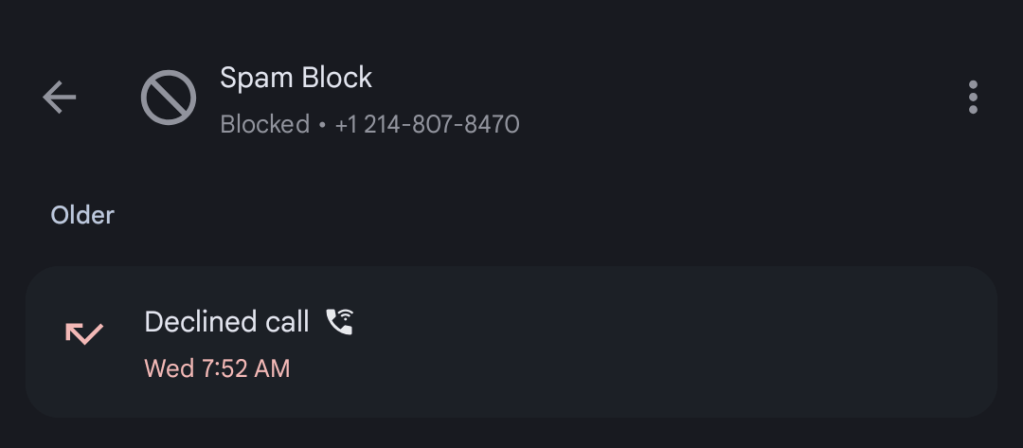Tap the word "Block" in the title
Image resolution: width=1023 pixels, height=448 pixels.
(x=335, y=77)
